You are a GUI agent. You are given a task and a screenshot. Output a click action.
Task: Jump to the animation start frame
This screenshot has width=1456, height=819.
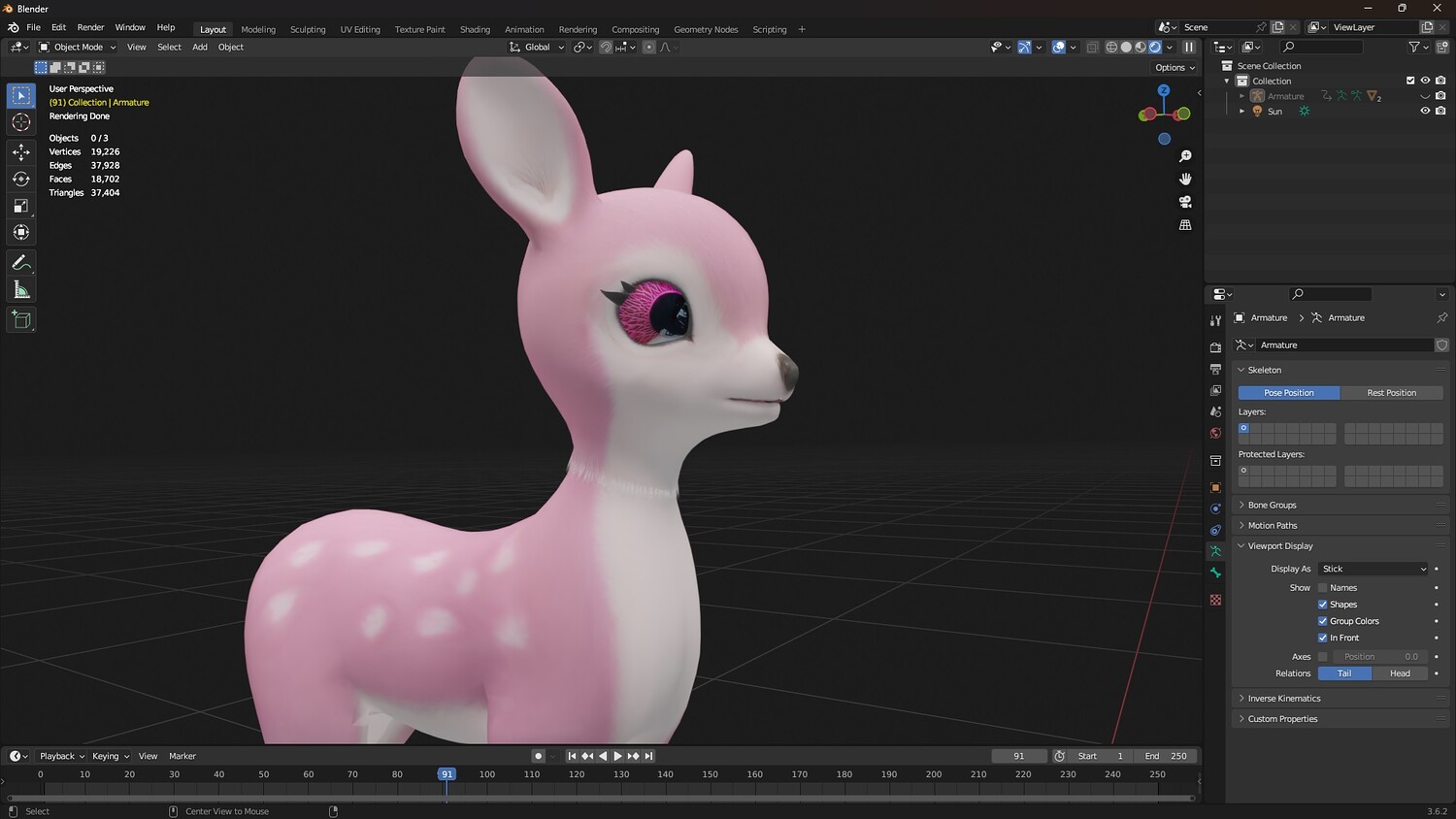click(x=572, y=756)
